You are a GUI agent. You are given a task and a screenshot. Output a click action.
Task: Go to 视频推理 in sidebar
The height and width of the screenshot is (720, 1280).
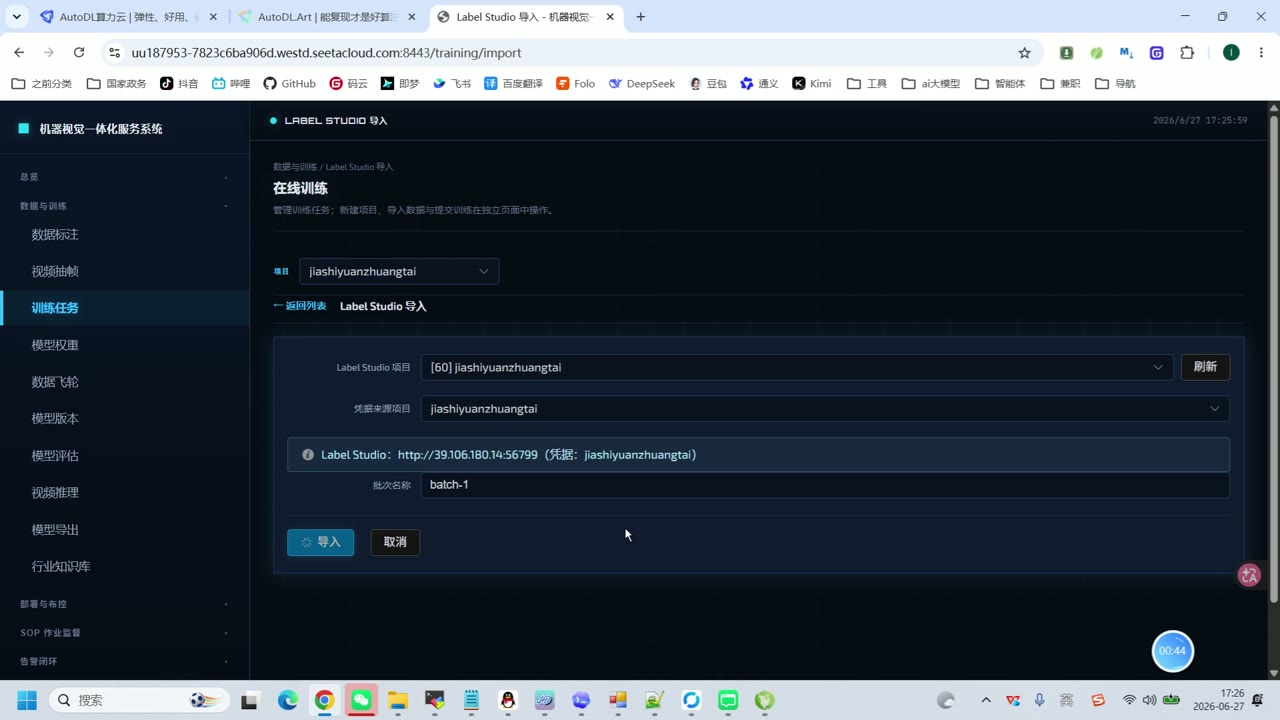click(x=55, y=493)
